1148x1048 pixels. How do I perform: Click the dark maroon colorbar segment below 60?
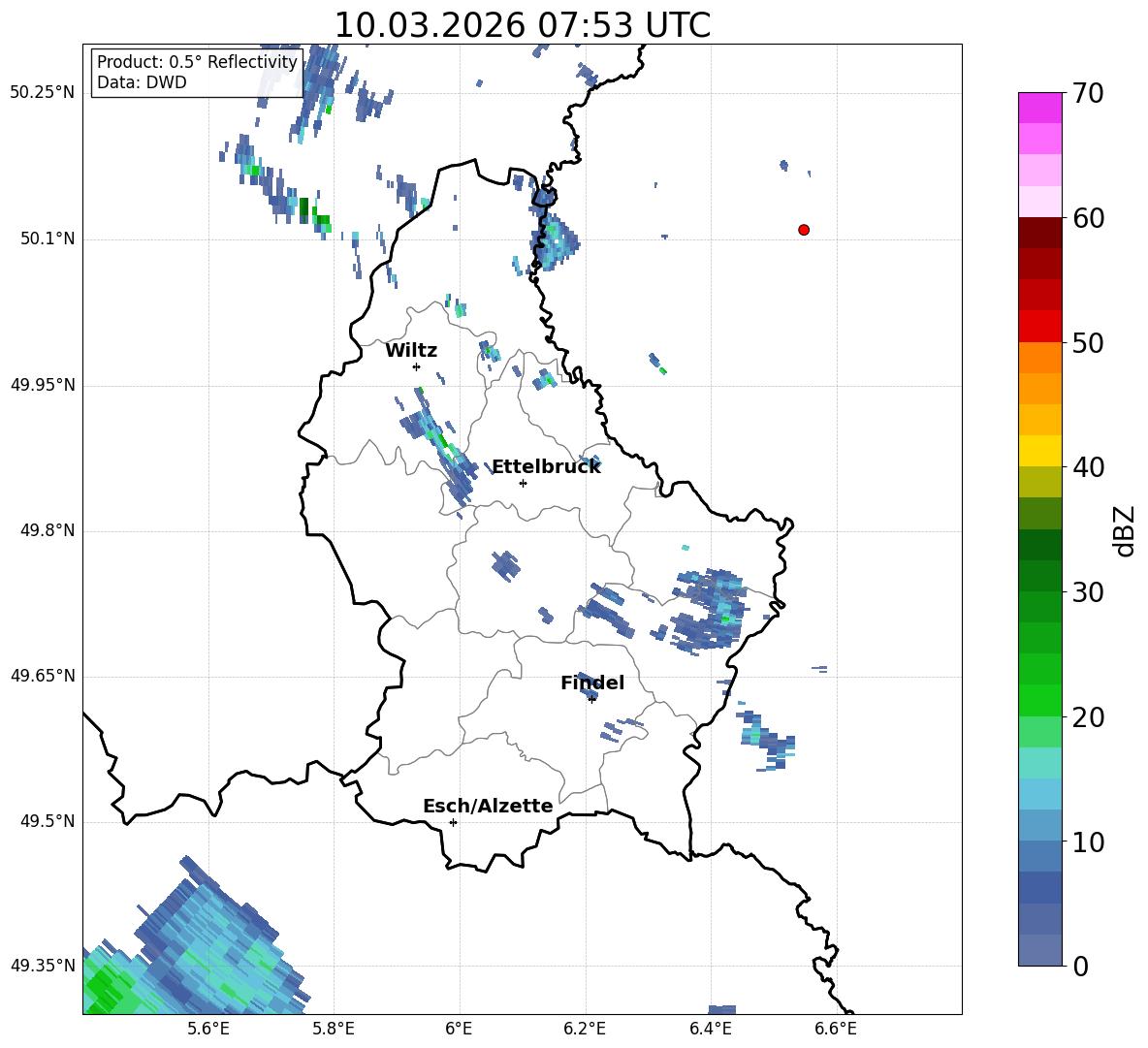point(1039,233)
